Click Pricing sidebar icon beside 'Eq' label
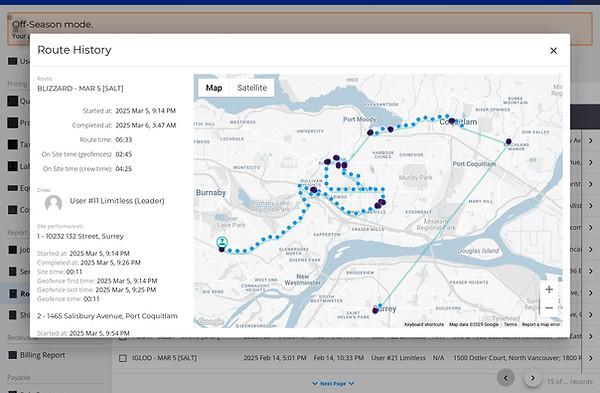Screen dimensions: 600x393 13,188
